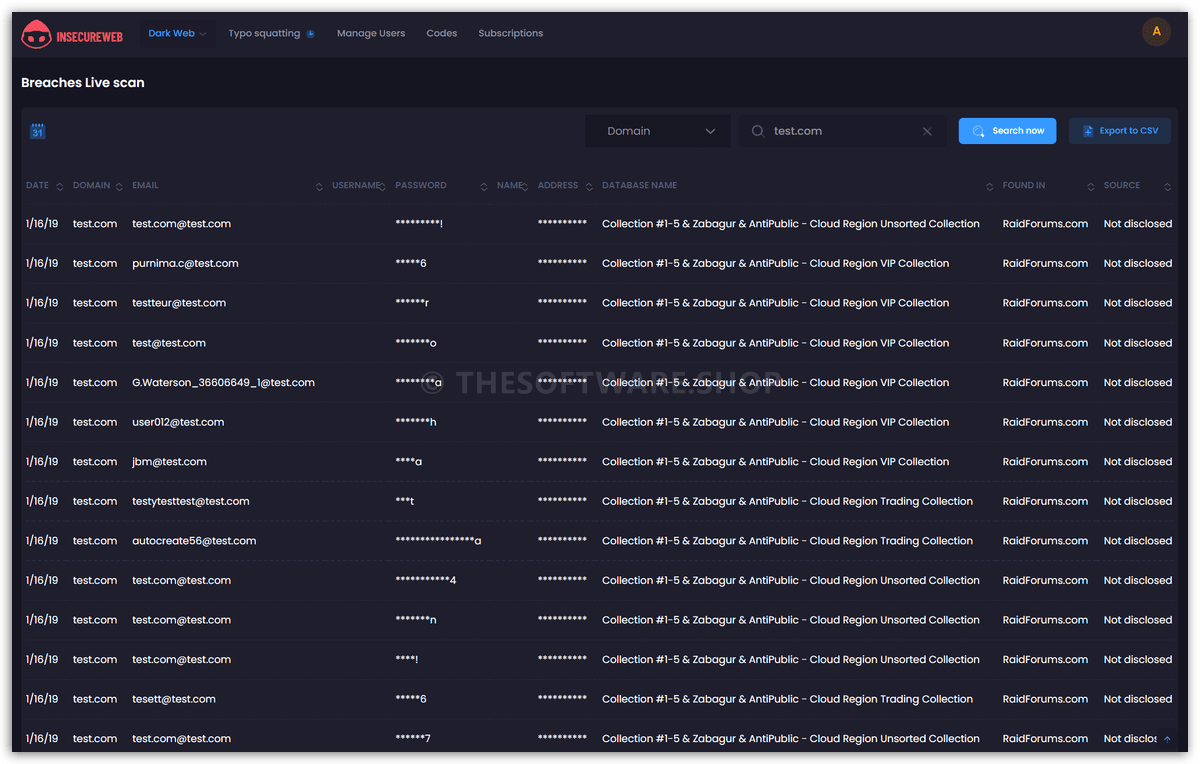The height and width of the screenshot is (764, 1200).
Task: Focus the test.com search input field
Action: click(843, 131)
